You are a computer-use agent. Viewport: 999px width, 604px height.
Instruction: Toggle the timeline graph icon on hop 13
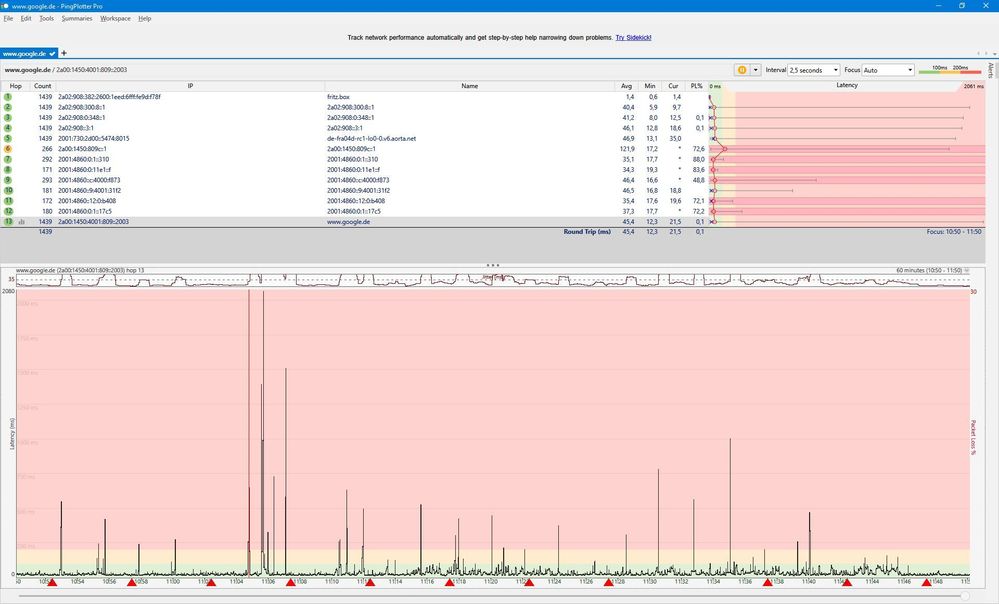(22, 222)
